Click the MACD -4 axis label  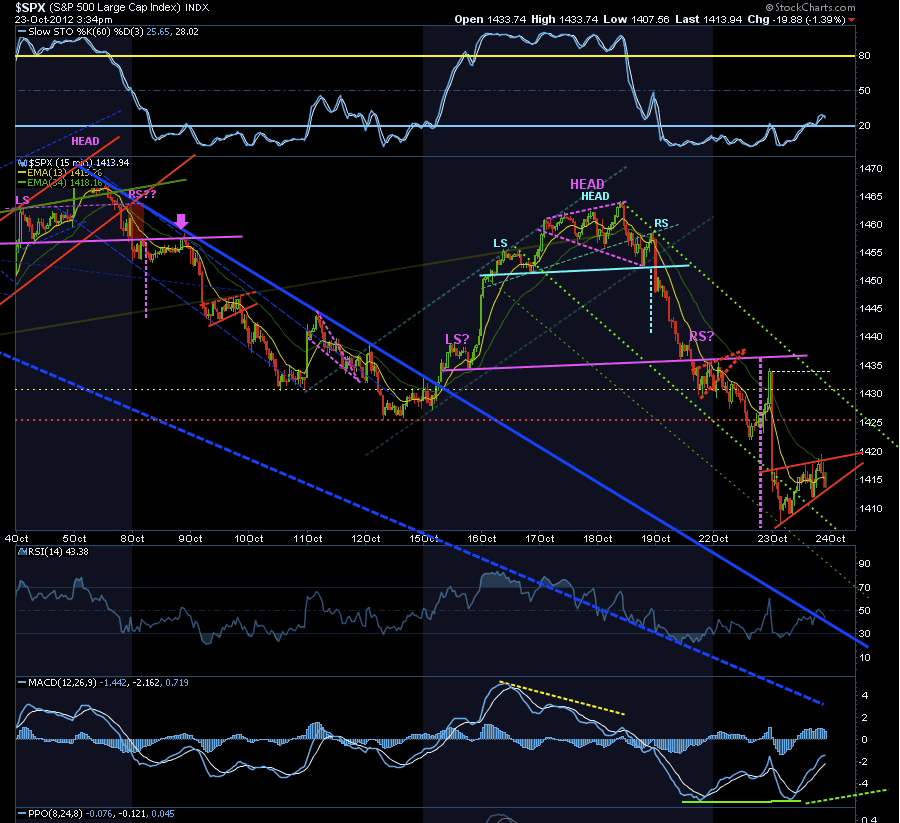click(x=864, y=784)
